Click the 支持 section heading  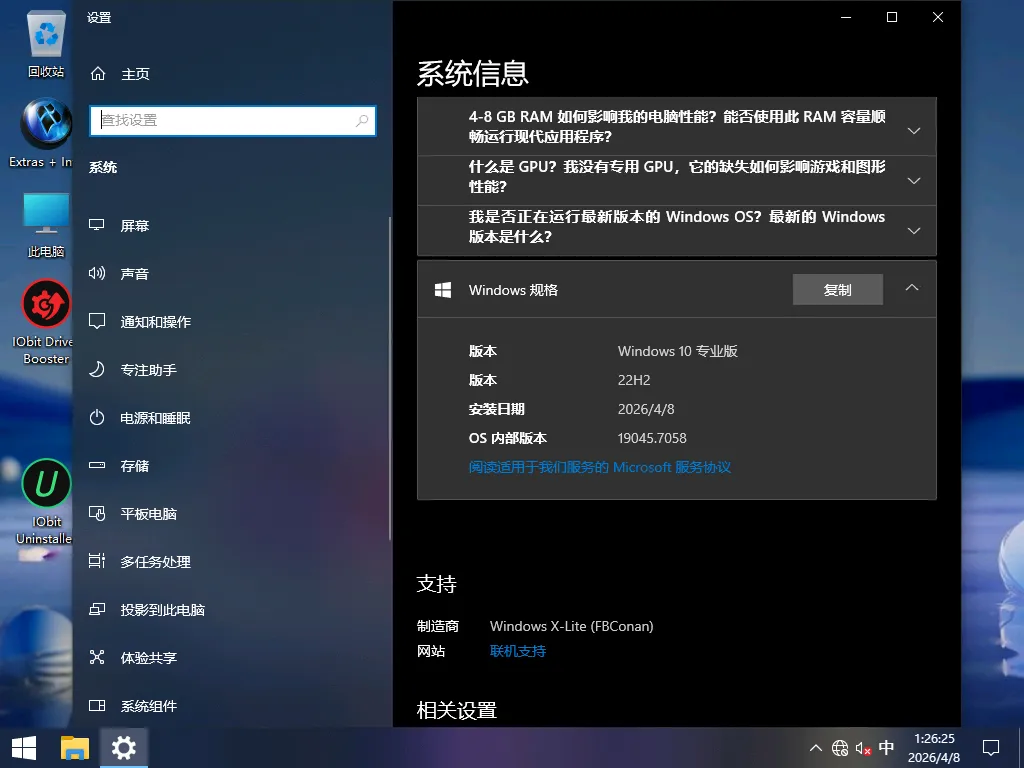pos(436,583)
